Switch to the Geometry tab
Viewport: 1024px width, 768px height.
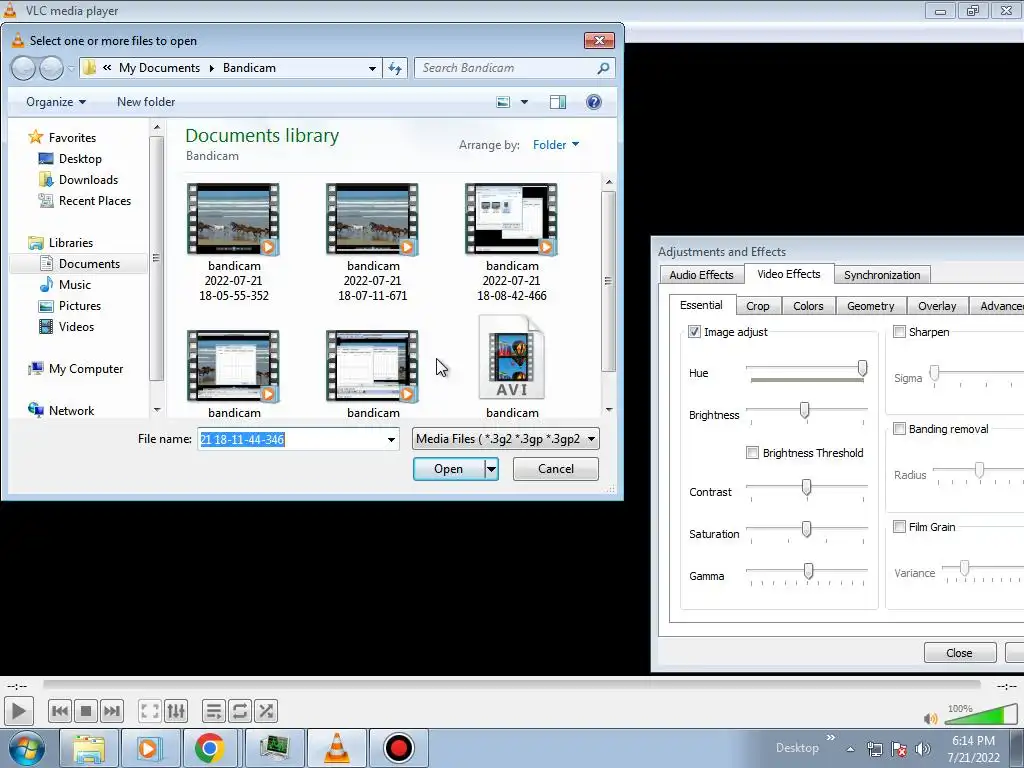coord(870,306)
